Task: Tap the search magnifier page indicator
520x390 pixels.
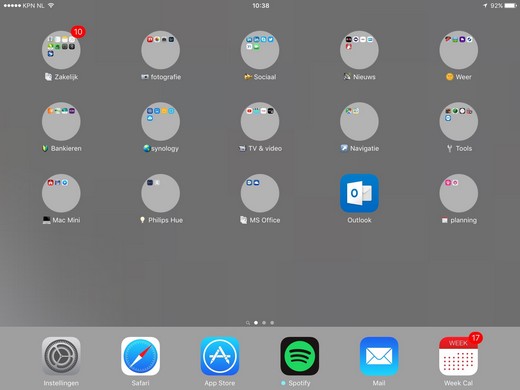Action: [x=248, y=323]
